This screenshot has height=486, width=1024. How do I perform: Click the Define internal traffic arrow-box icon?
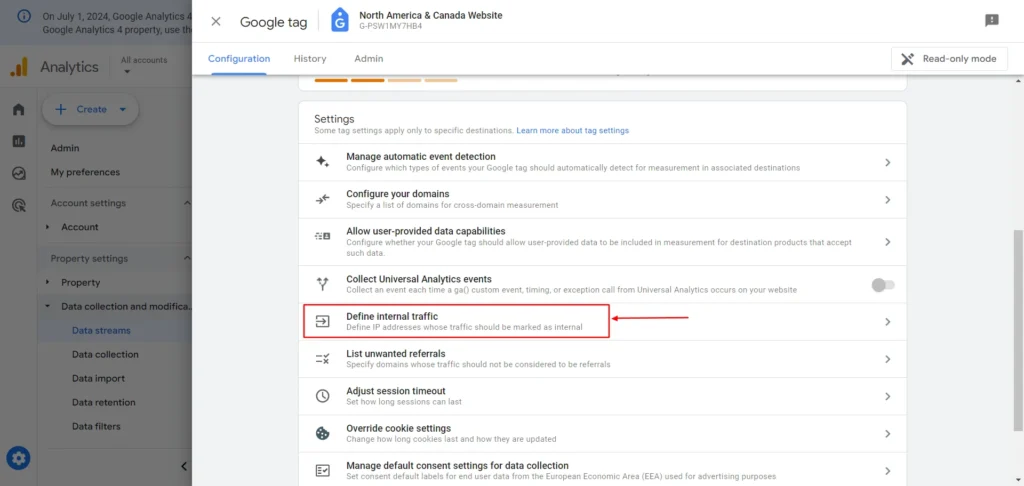(323, 321)
